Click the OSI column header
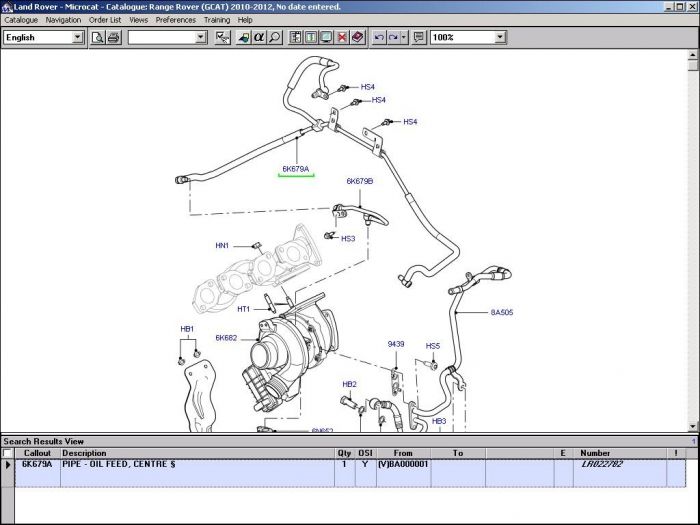The height and width of the screenshot is (525, 700). 366,453
